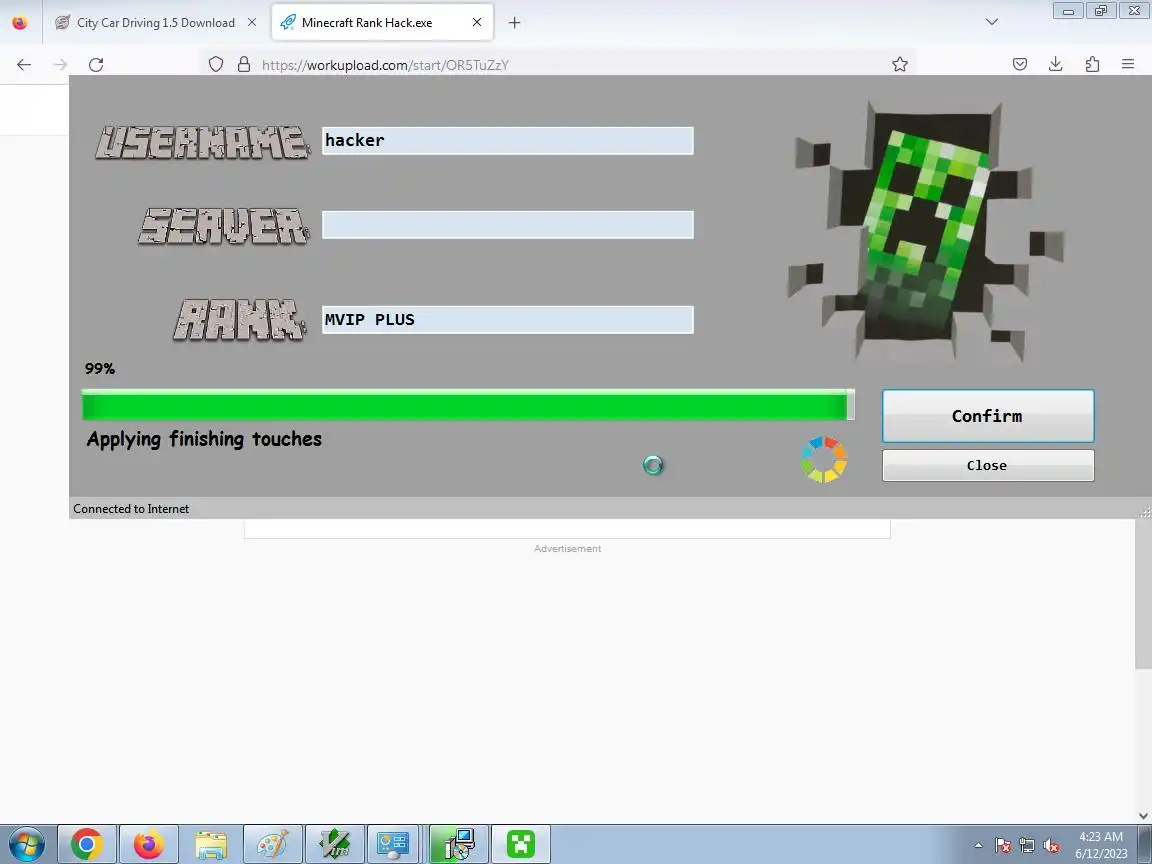Screen dimensions: 1152x864
Task: Open the Firefox downloads panel
Action: [x=1056, y=65]
